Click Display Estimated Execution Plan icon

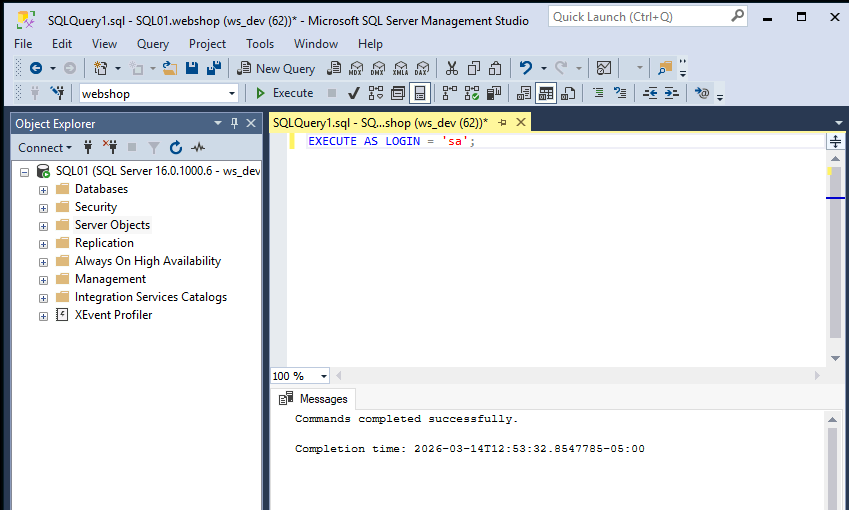click(376, 93)
